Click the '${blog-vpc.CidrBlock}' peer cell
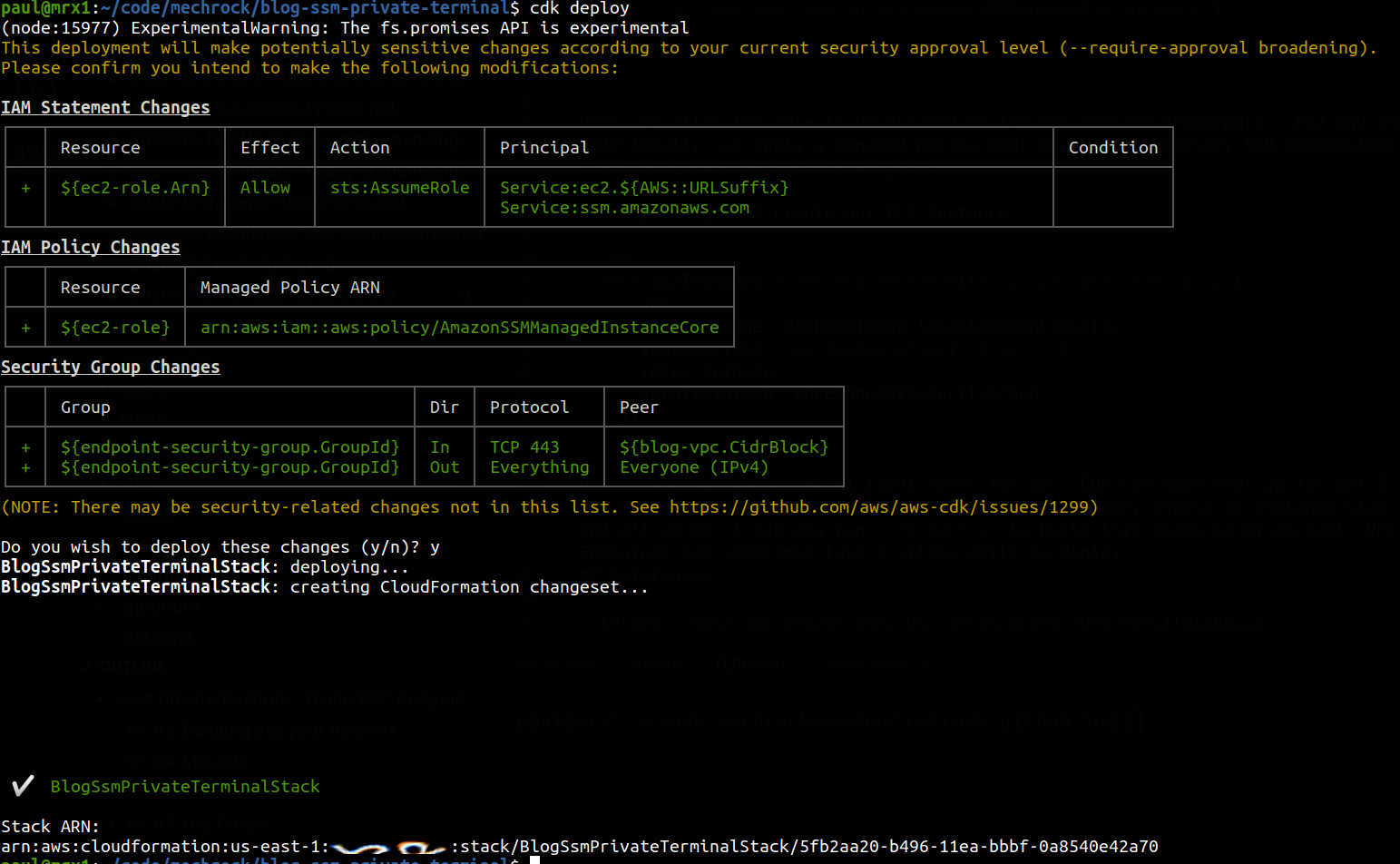 724,447
